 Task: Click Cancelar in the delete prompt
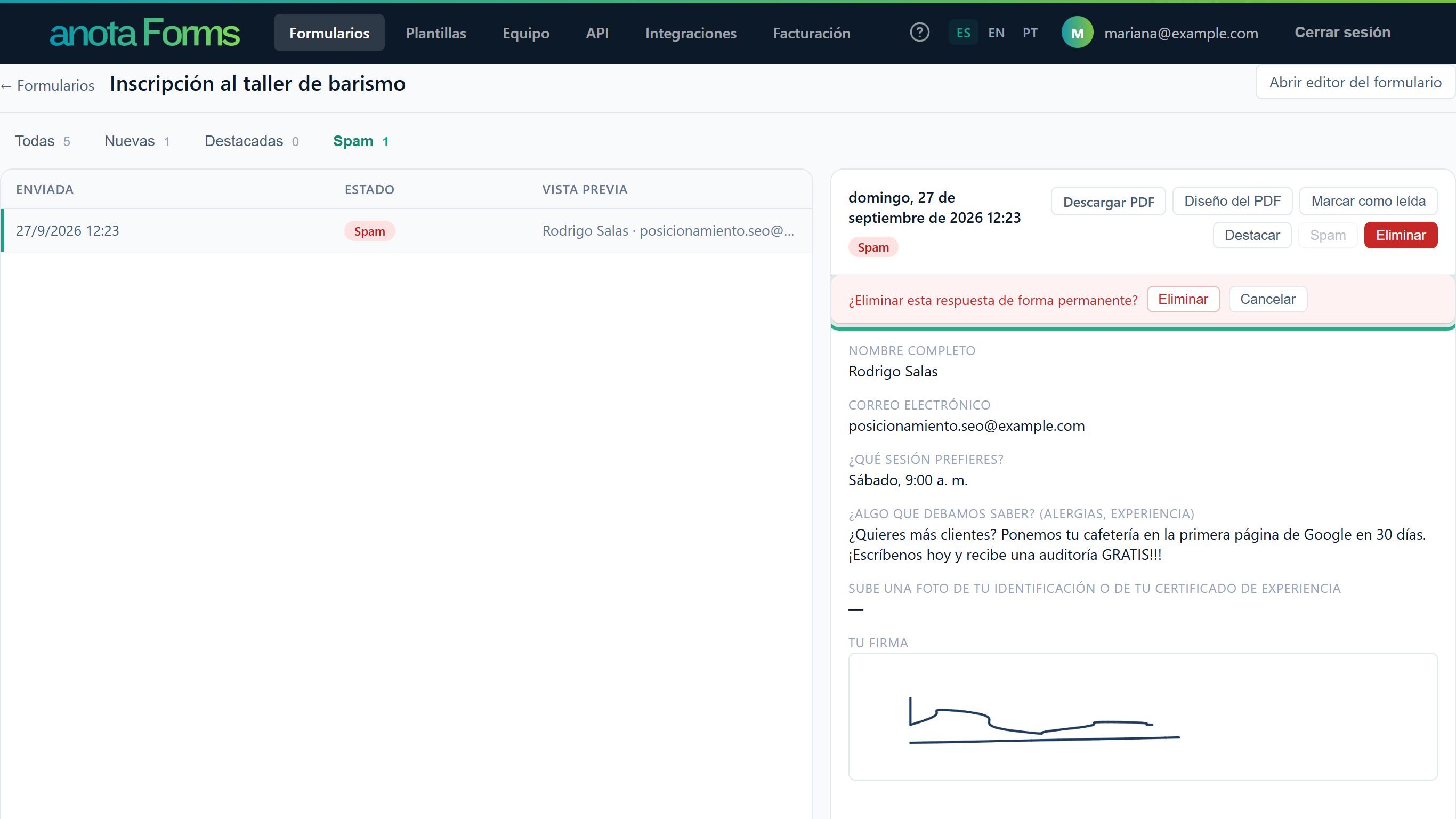point(1268,299)
